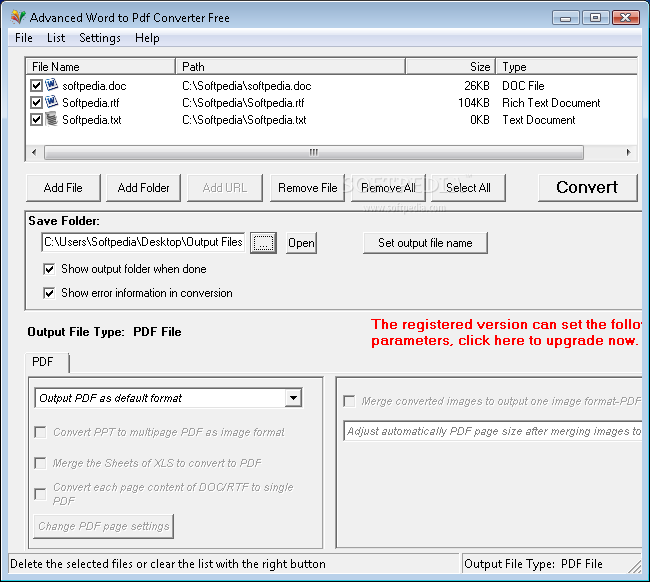Click the softpedia.doc Word file icon
Screen dimensions: 650x582
coord(51,86)
